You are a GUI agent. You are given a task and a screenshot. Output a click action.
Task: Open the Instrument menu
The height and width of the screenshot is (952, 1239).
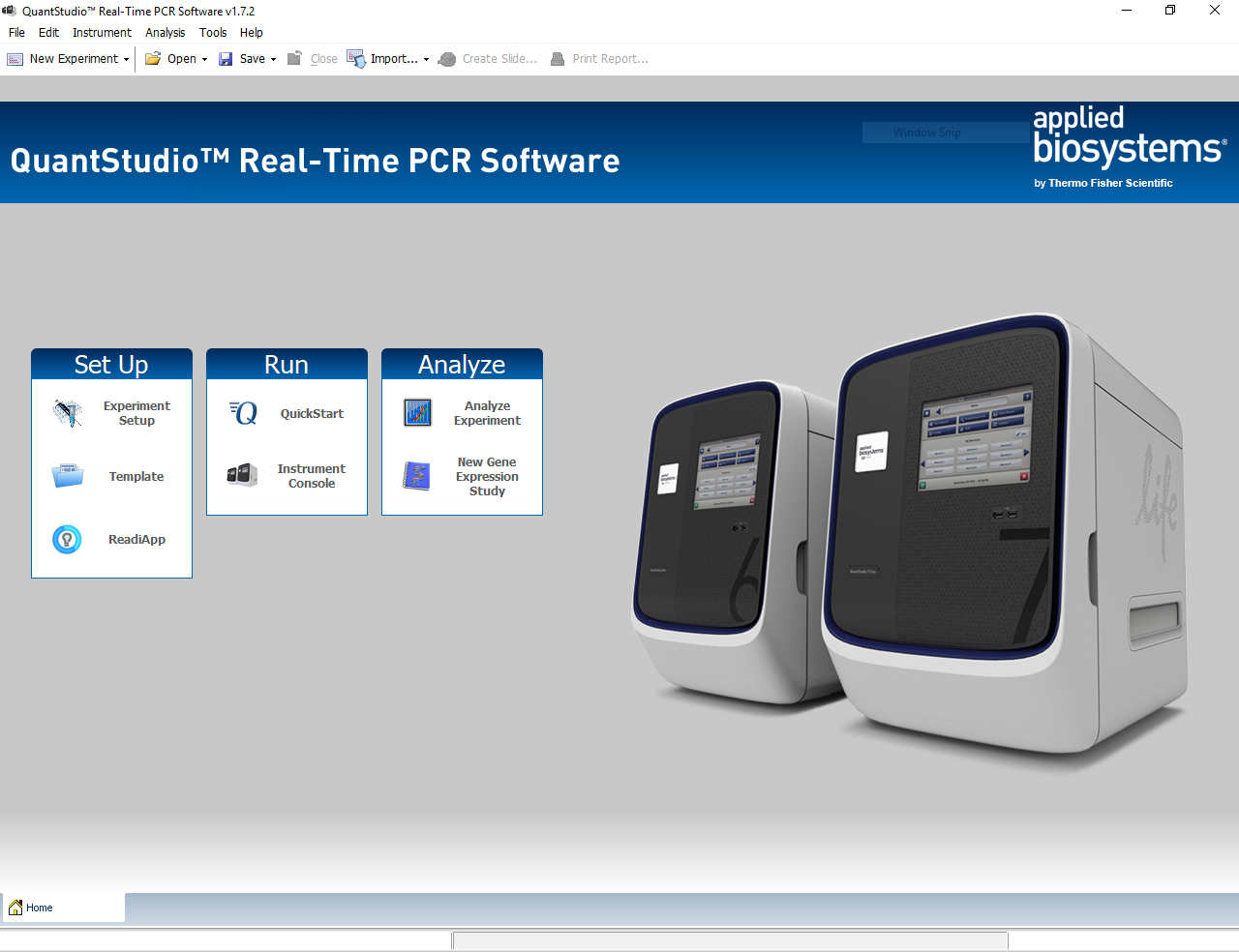click(102, 32)
